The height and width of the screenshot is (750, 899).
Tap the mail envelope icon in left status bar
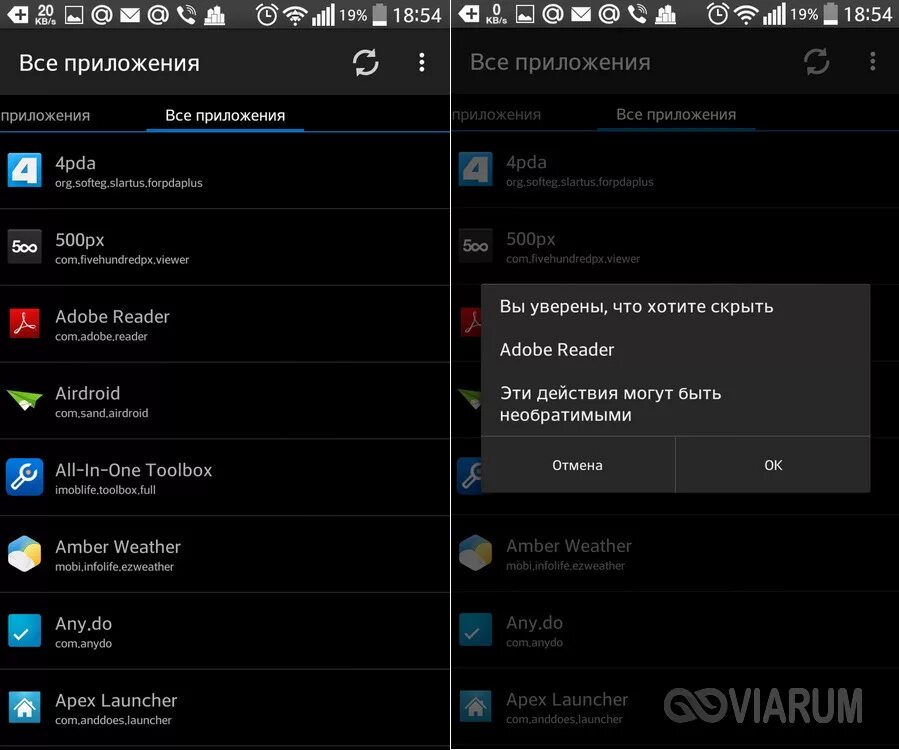tap(130, 15)
